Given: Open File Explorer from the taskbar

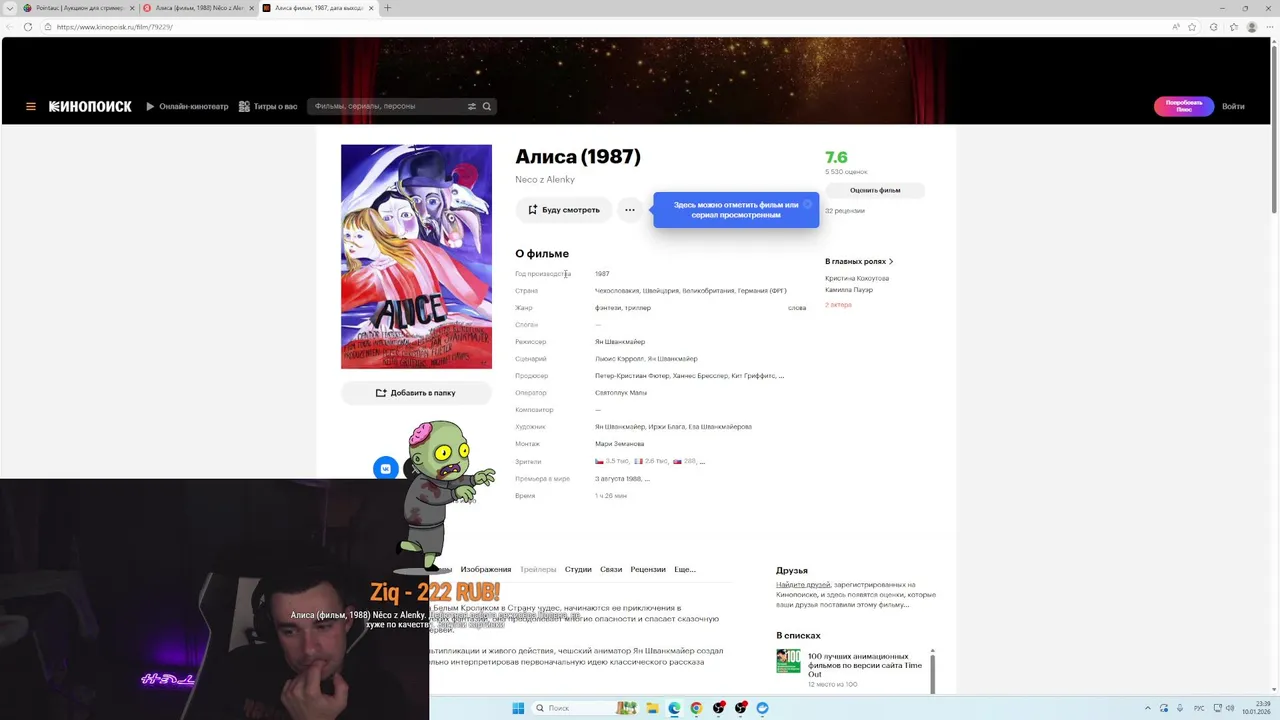Looking at the screenshot, I should pyautogui.click(x=652, y=708).
